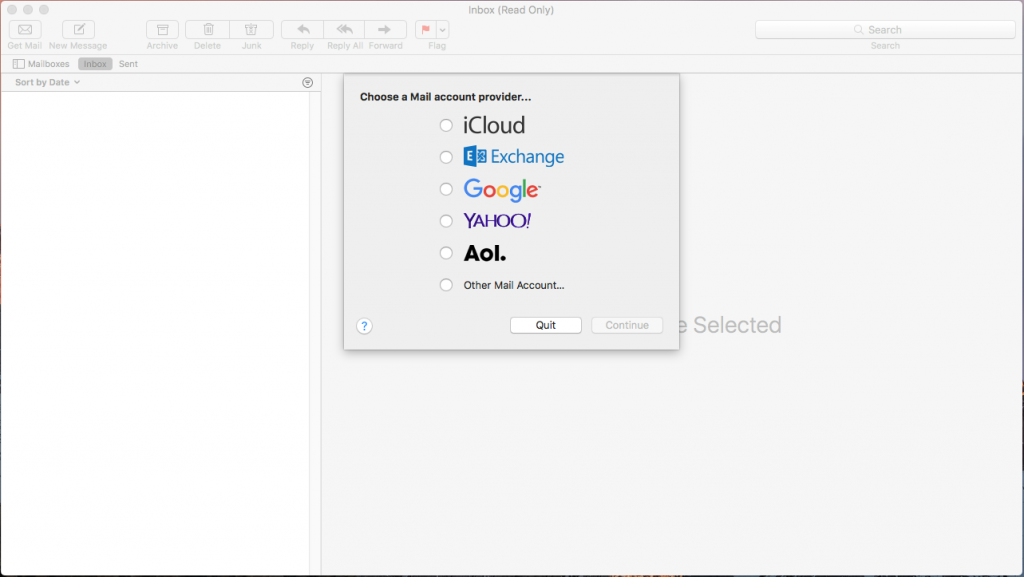Flag message with the red flag icon
This screenshot has width=1024, height=577.
(x=426, y=29)
